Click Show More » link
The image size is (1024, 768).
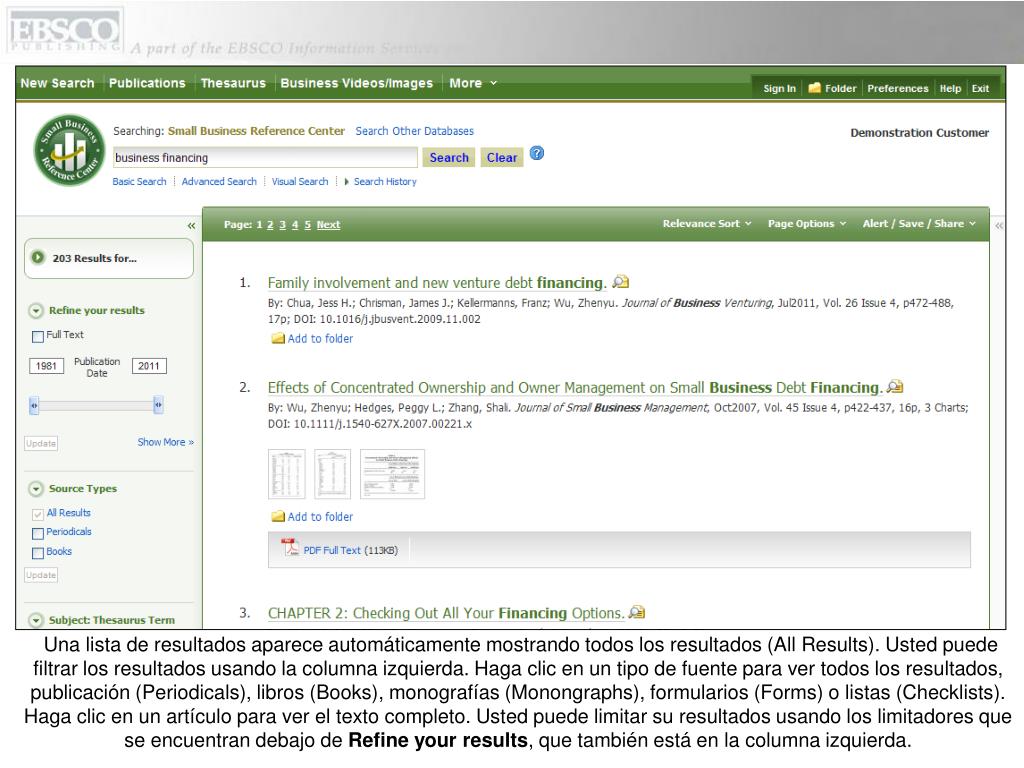pos(166,442)
